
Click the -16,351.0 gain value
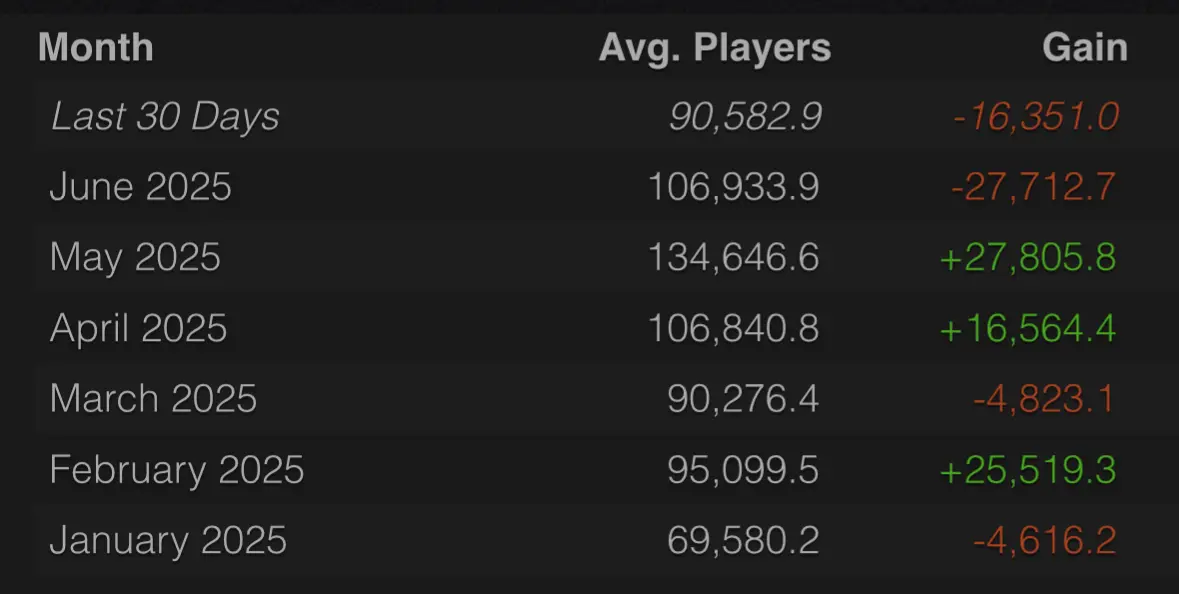click(x=1035, y=117)
